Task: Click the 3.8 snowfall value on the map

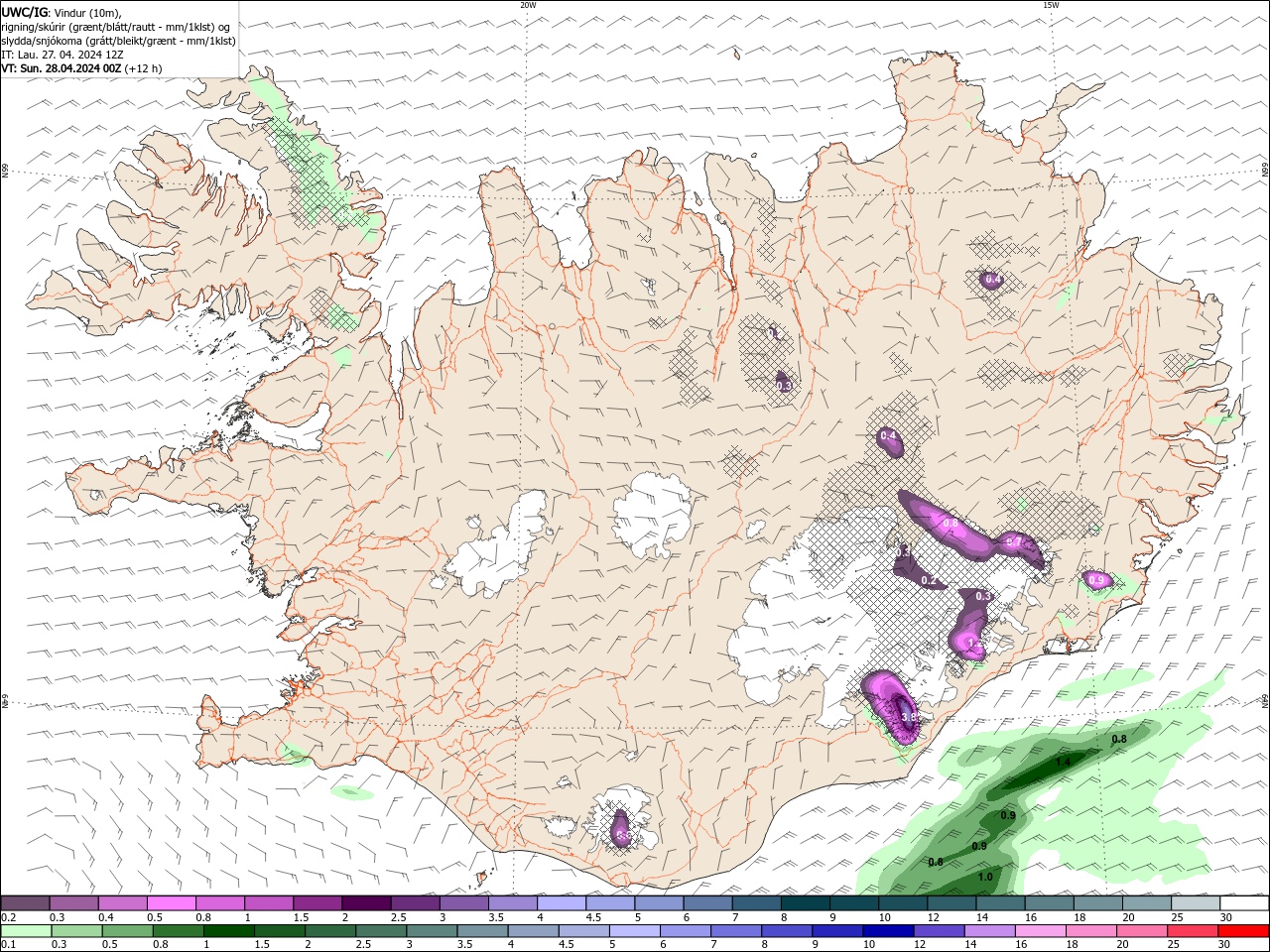Action: [908, 716]
